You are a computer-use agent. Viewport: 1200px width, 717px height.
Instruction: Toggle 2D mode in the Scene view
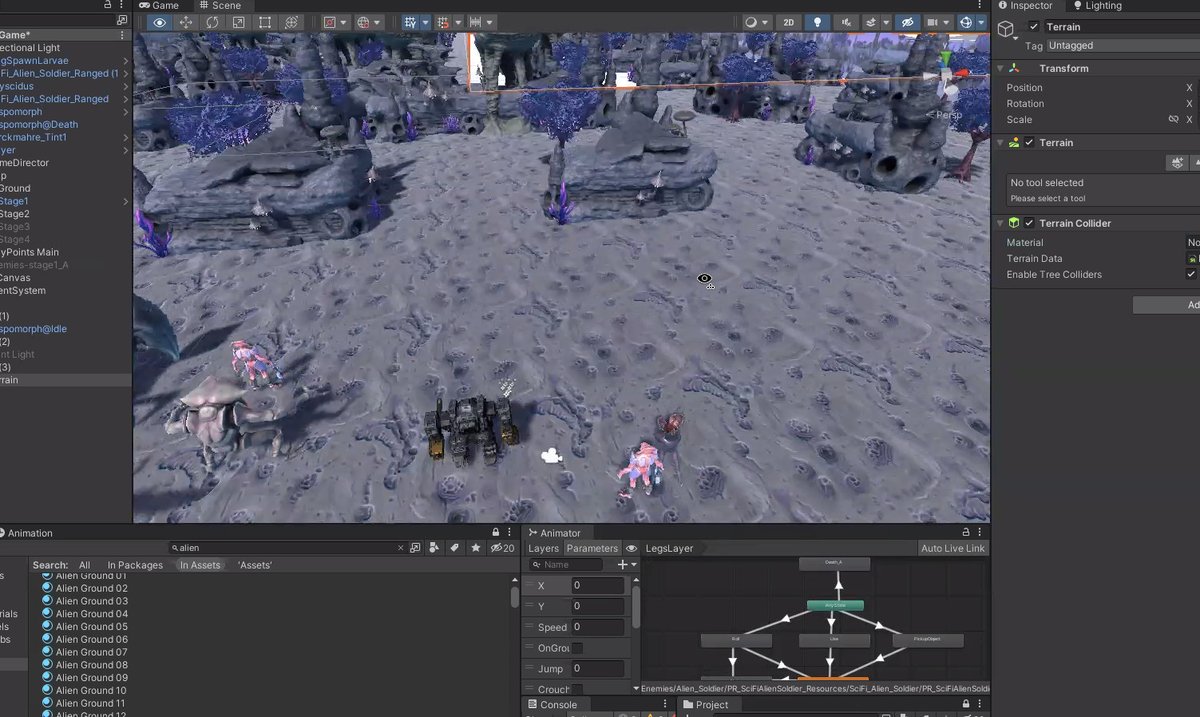(x=788, y=21)
